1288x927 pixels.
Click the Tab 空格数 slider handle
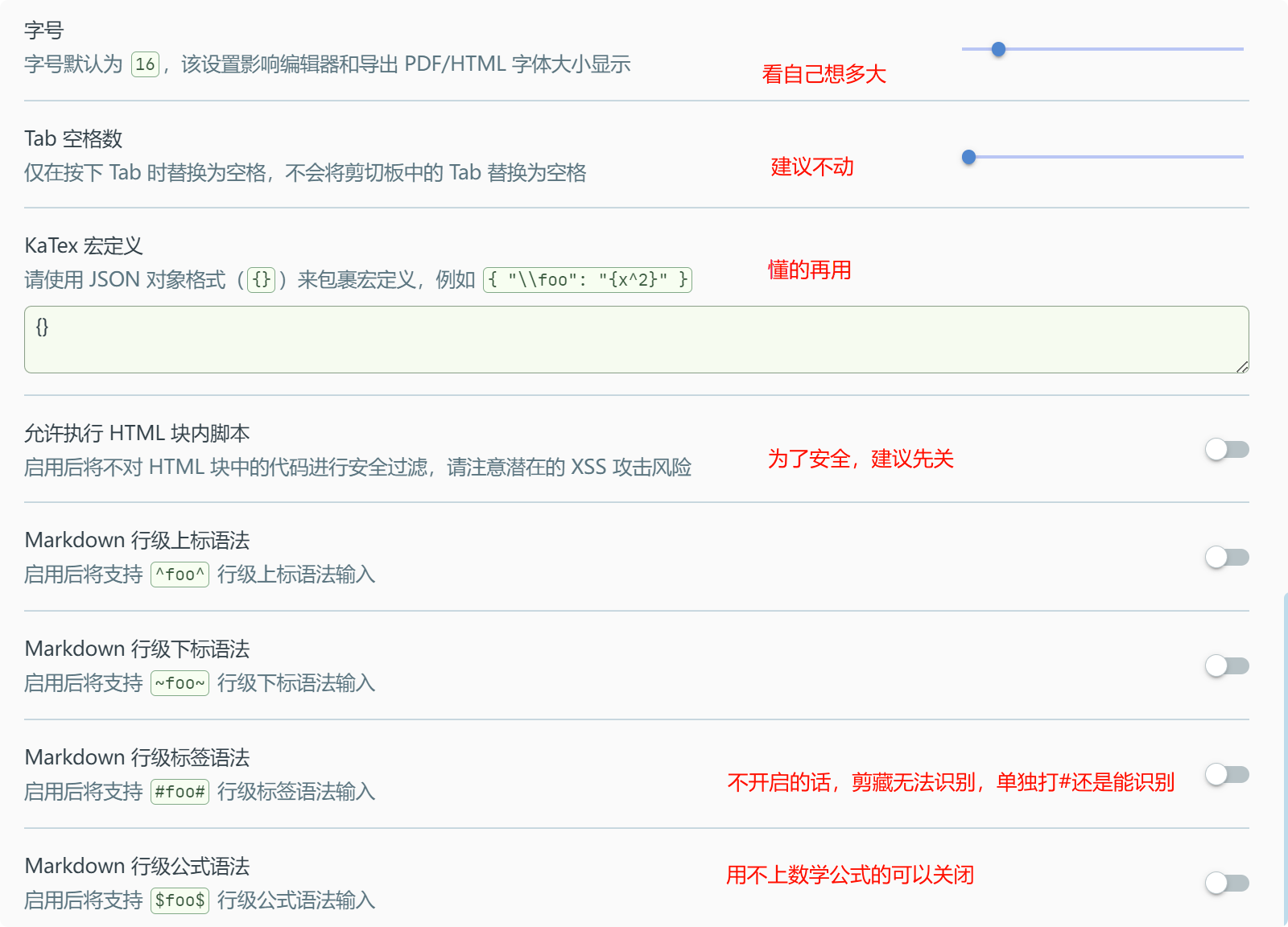point(969,157)
